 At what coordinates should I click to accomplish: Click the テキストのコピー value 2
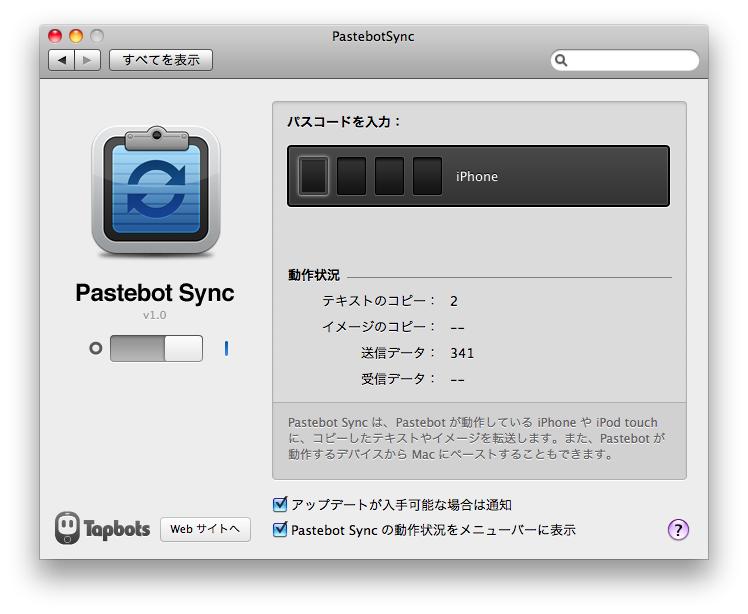(454, 301)
